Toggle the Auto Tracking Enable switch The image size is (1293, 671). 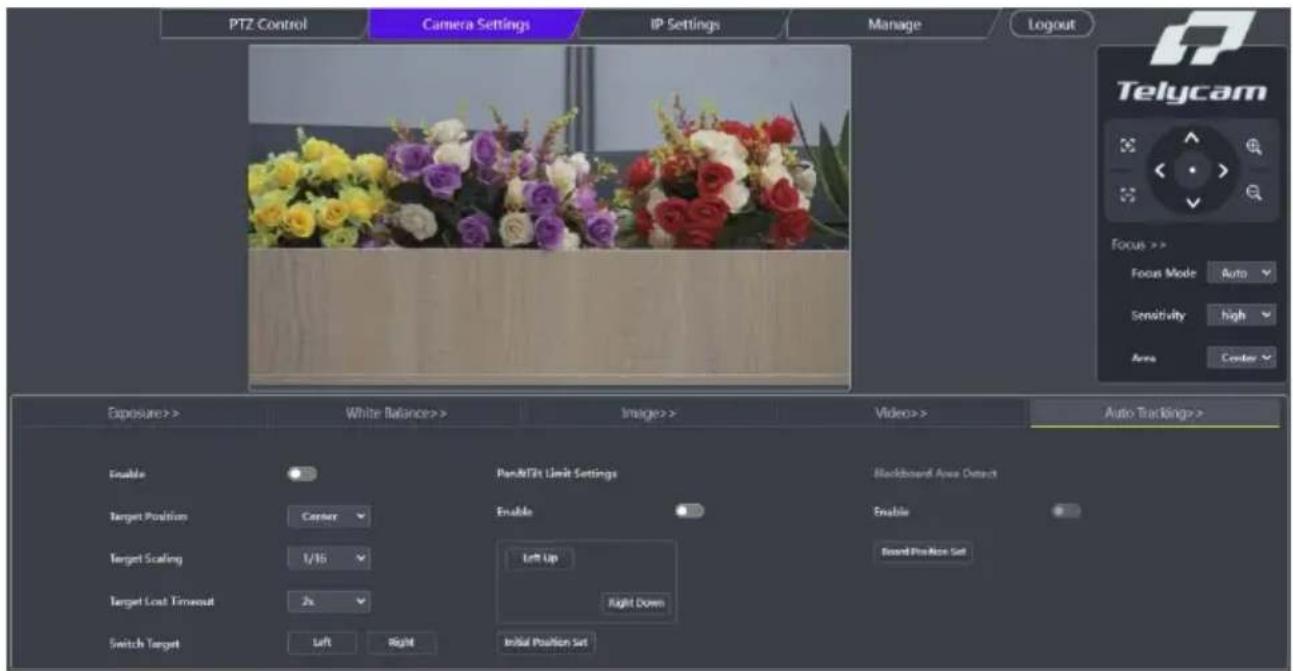click(x=302, y=474)
